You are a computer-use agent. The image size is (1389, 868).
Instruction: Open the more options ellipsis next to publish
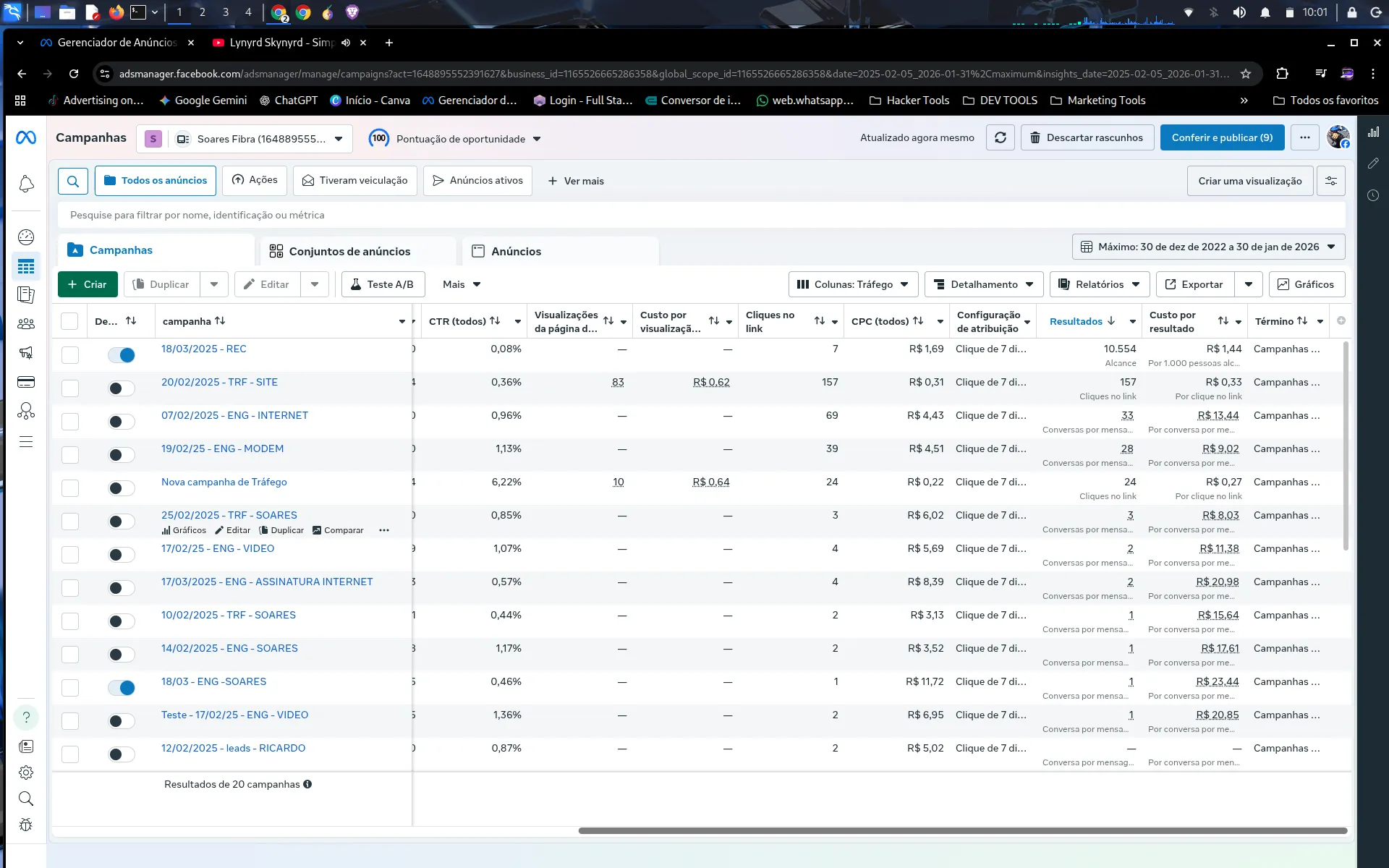pos(1305,137)
